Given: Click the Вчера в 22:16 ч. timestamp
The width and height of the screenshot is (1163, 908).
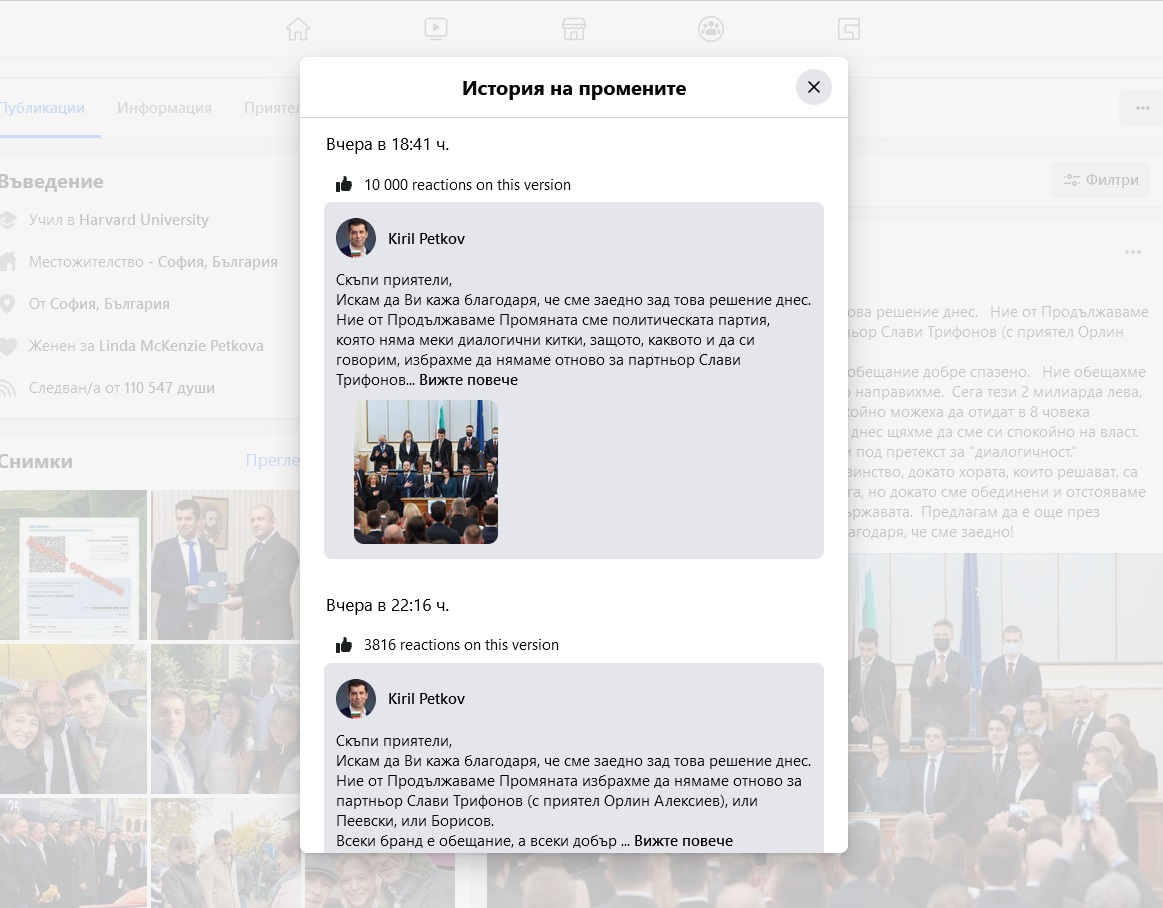Looking at the screenshot, I should click(387, 605).
